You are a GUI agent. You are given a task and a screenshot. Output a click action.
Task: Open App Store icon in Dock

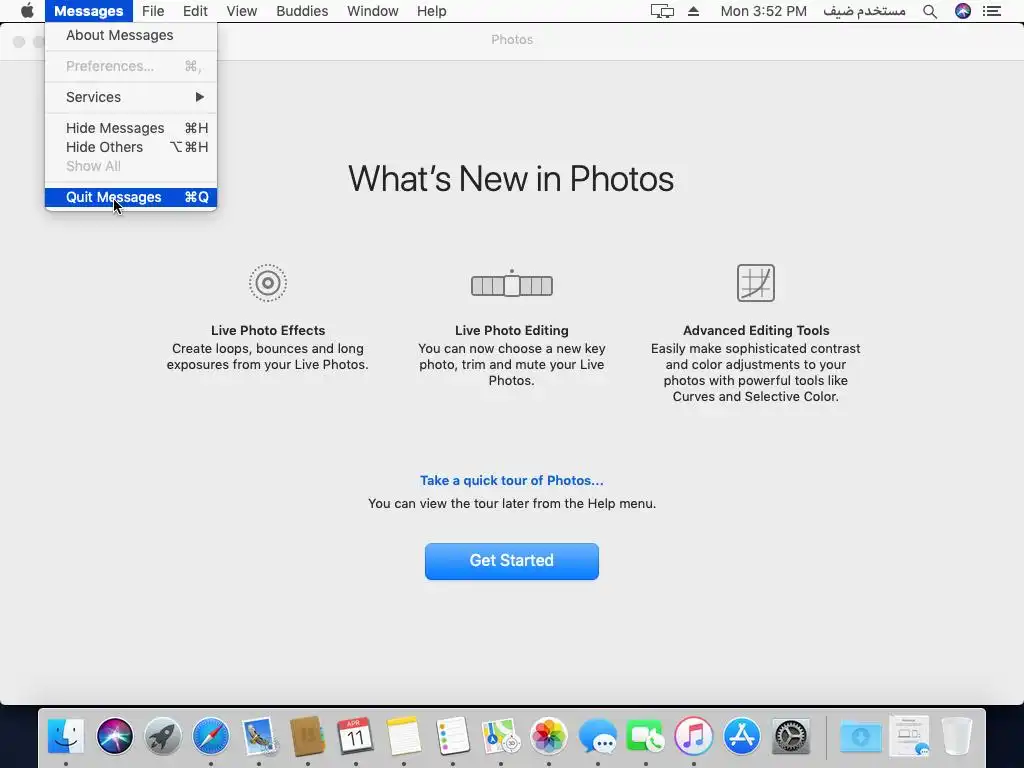click(x=742, y=736)
